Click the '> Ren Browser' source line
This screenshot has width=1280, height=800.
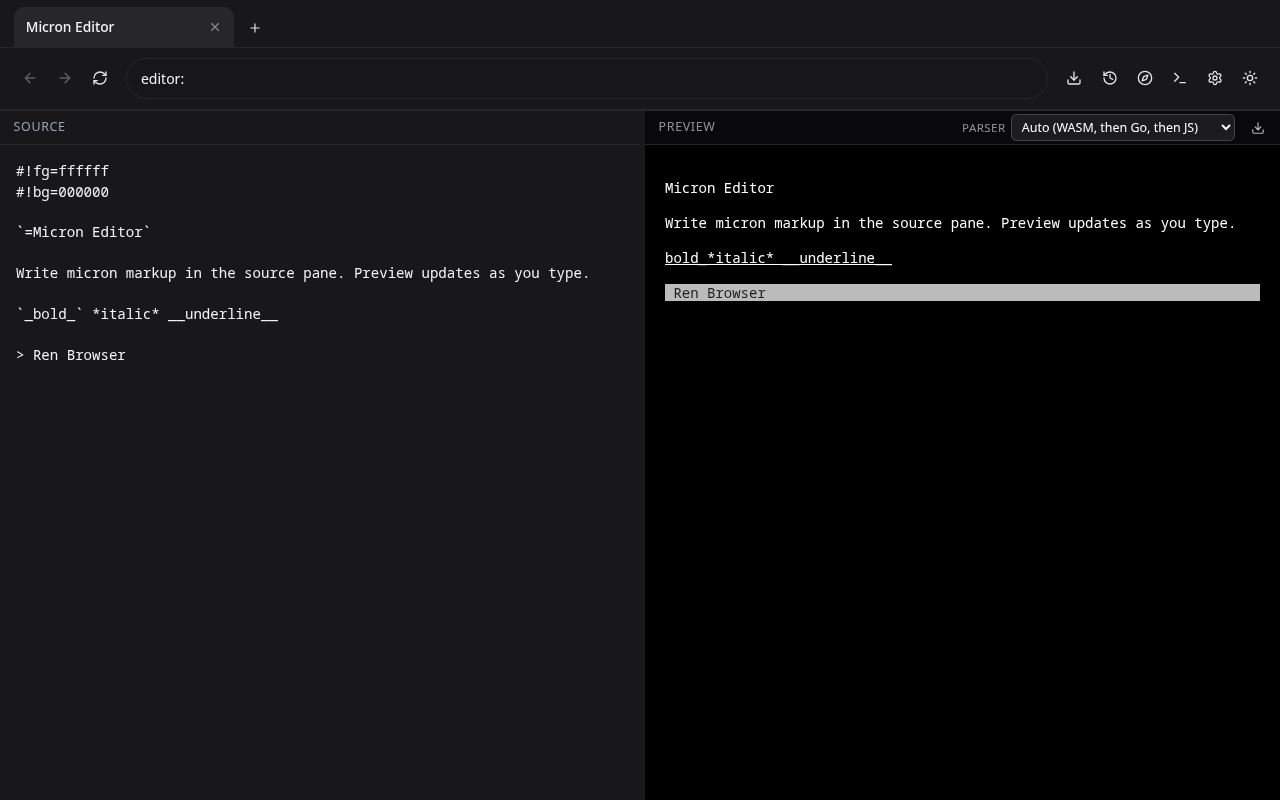[x=71, y=355]
